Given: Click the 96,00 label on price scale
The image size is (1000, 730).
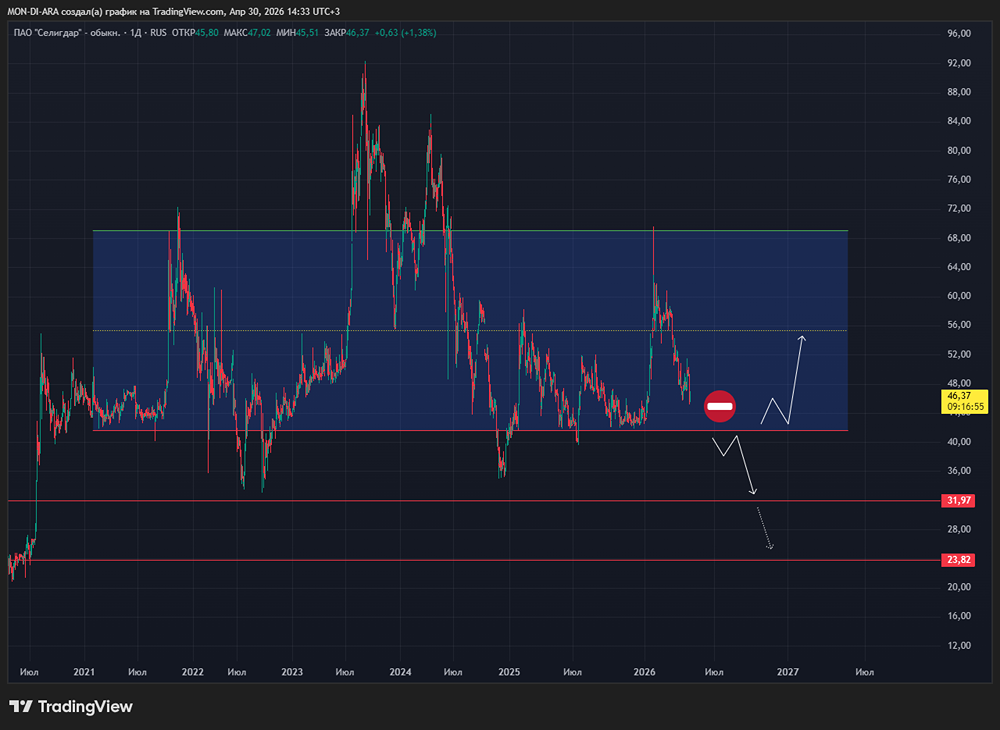Looking at the screenshot, I should (959, 34).
